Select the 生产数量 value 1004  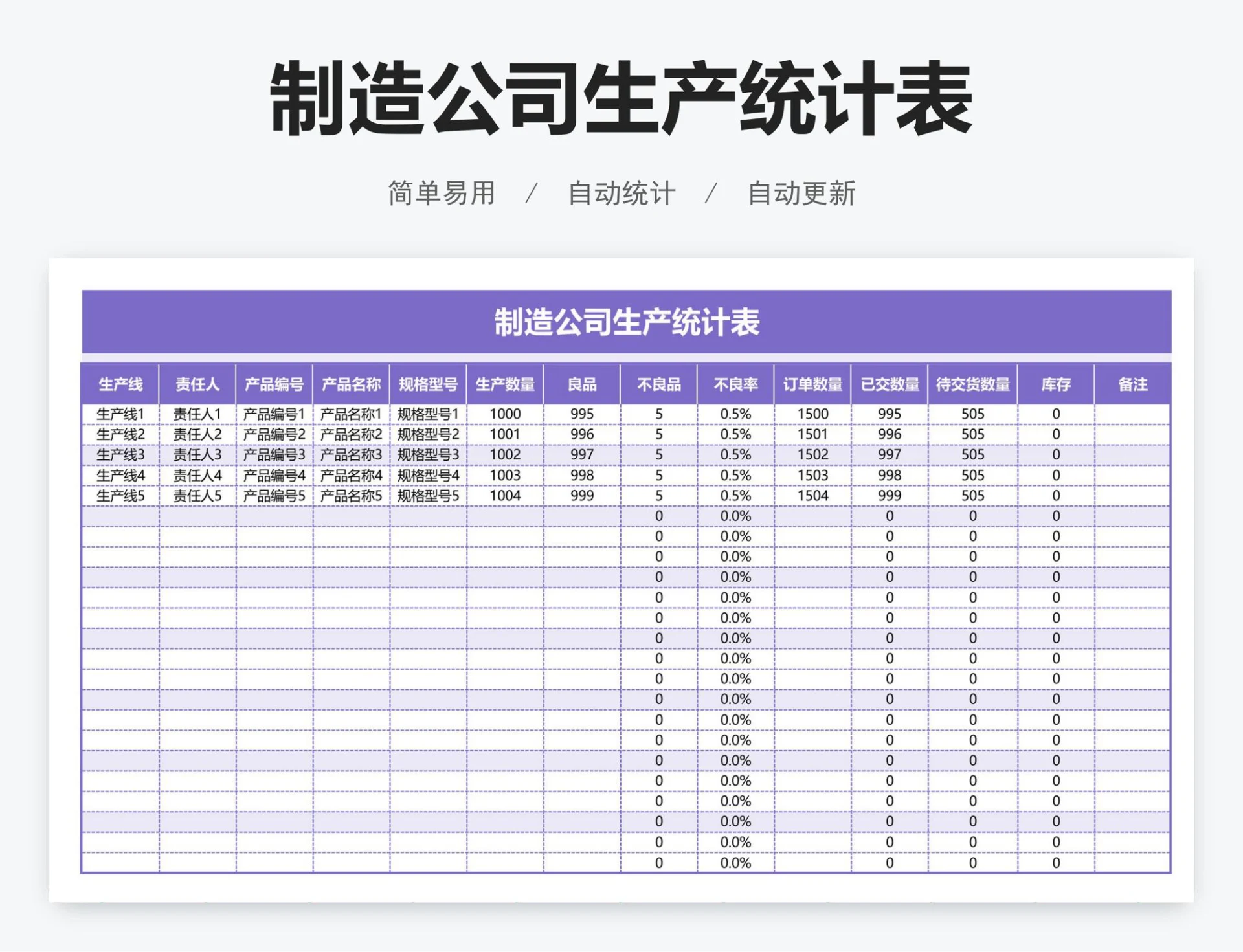point(505,495)
